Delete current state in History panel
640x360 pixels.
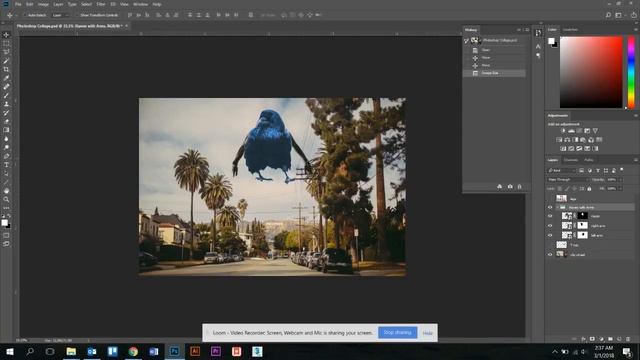(x=520, y=187)
